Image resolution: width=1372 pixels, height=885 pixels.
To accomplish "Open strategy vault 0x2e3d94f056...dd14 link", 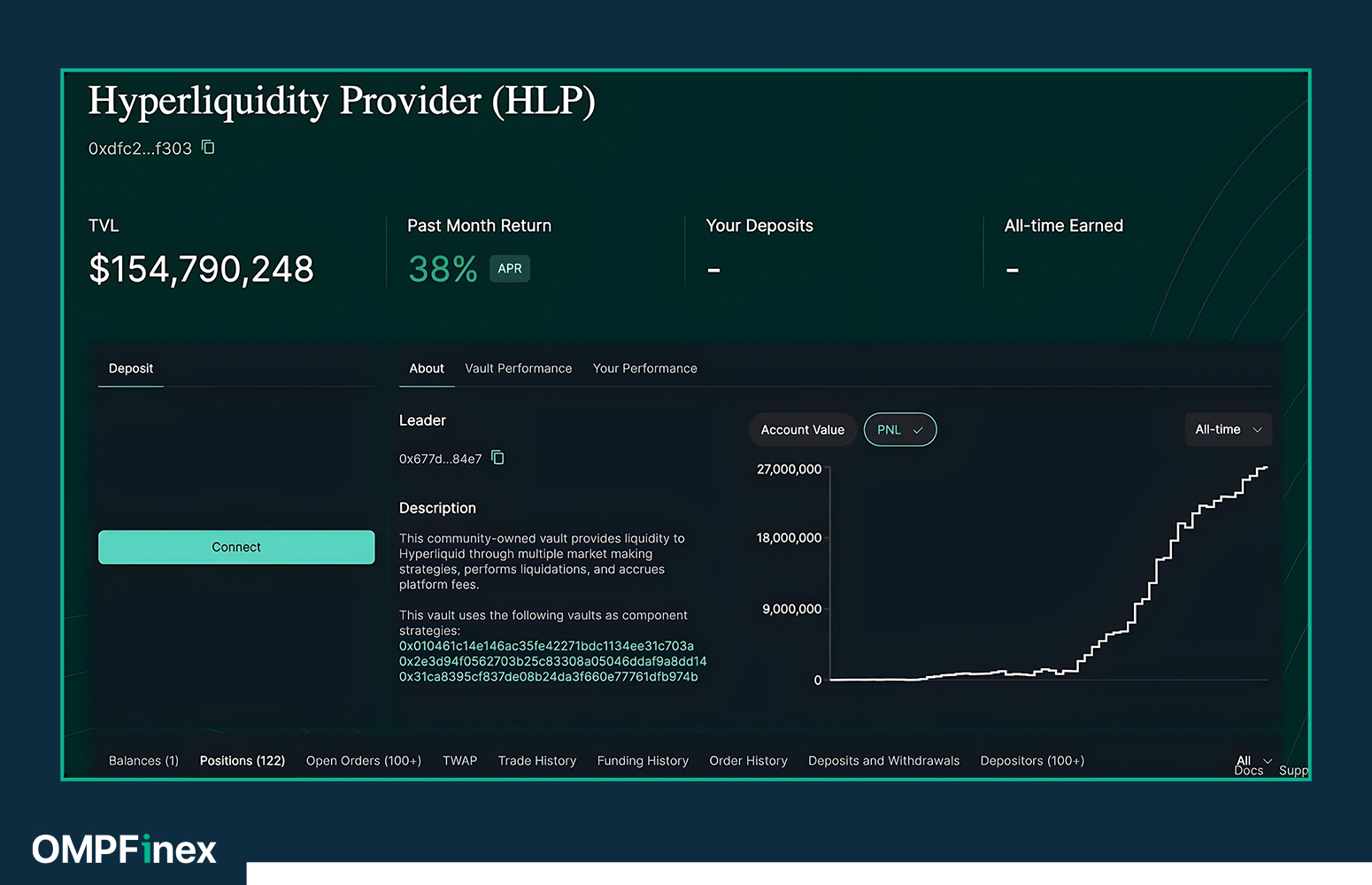I will click(x=553, y=661).
